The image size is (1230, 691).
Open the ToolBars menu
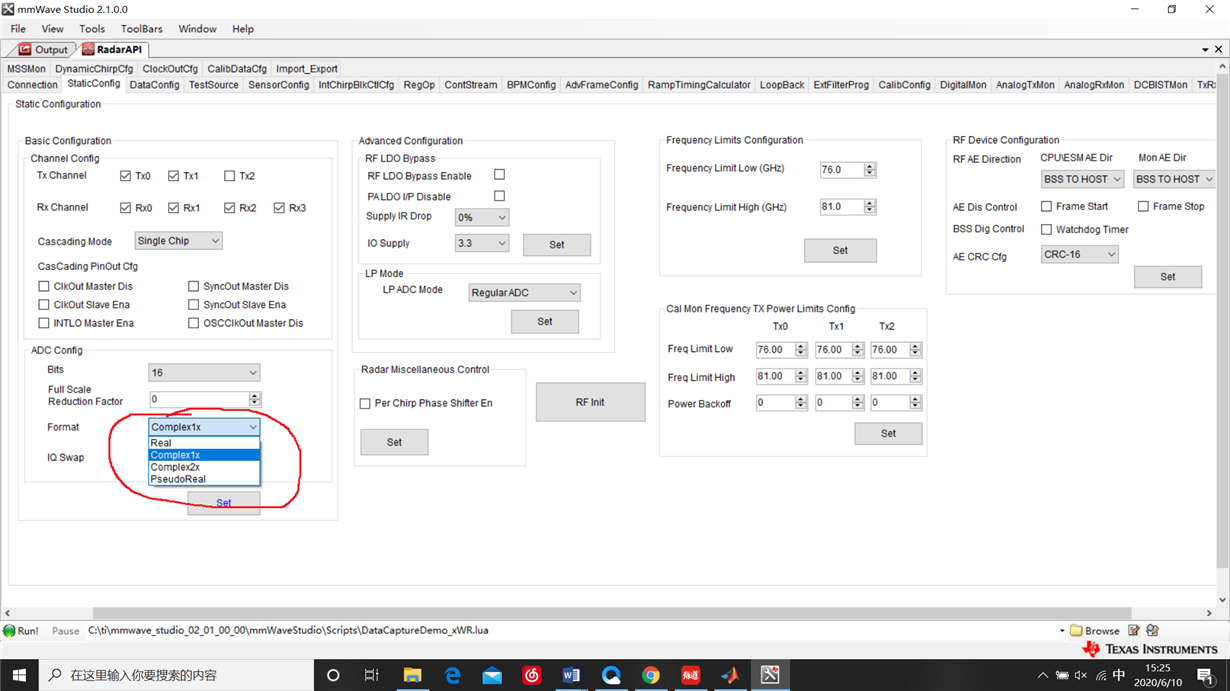[141, 29]
